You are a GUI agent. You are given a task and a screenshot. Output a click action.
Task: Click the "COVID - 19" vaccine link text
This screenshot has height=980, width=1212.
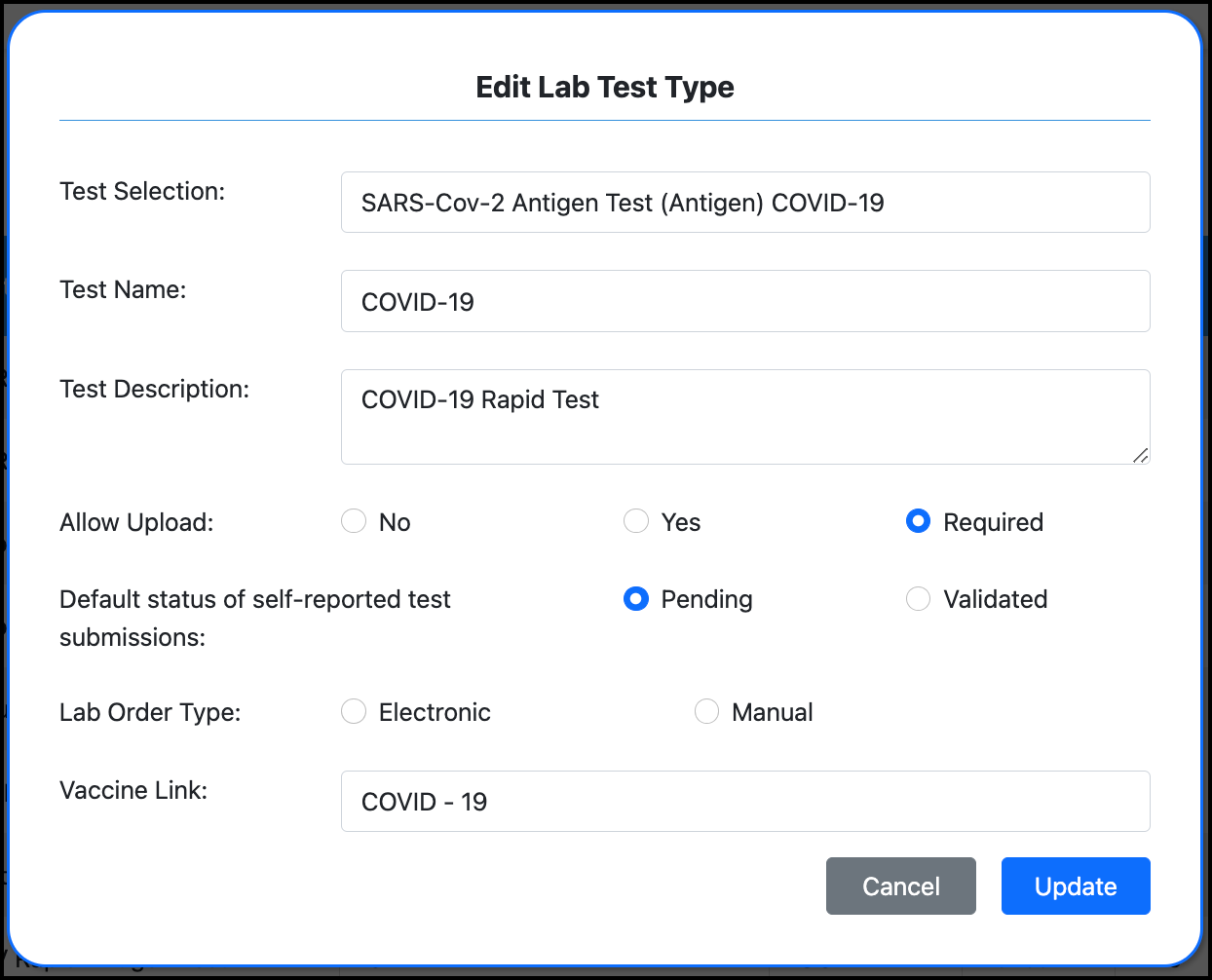(x=423, y=801)
